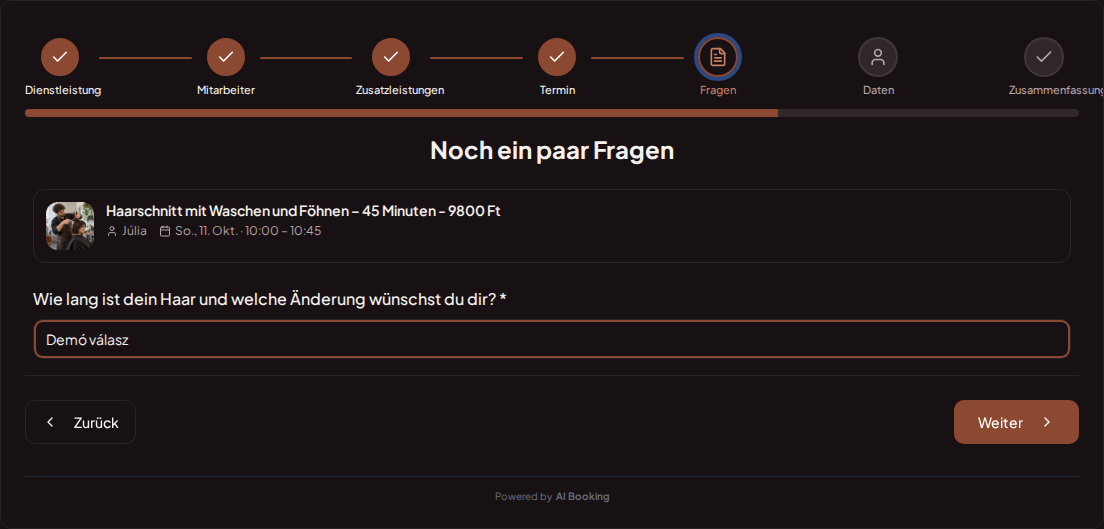
Task: Go back with the Zurück button
Action: 80,422
